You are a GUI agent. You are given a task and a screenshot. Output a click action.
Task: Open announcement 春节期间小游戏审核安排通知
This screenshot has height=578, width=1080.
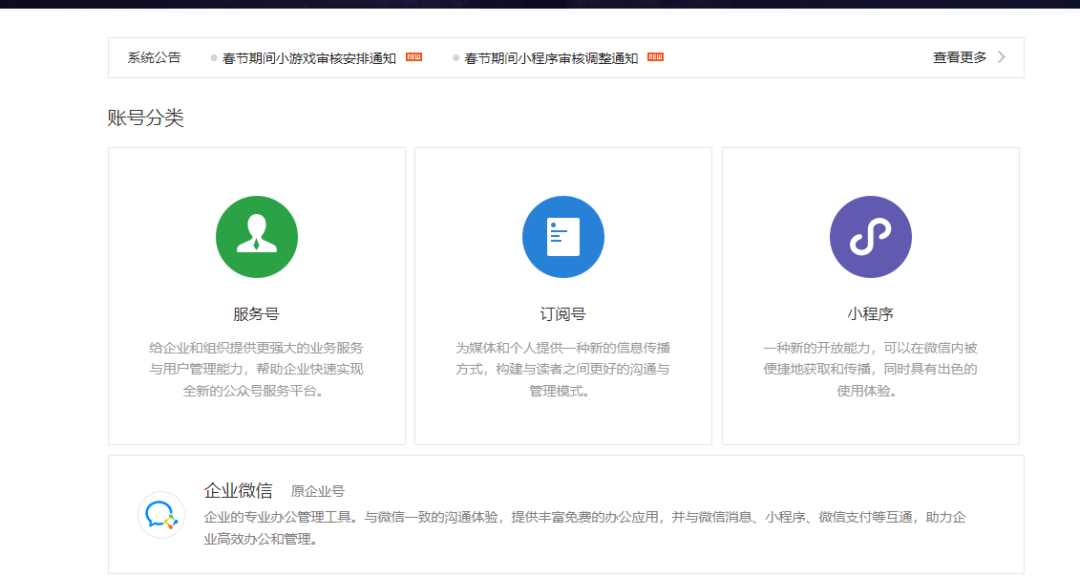click(309, 58)
